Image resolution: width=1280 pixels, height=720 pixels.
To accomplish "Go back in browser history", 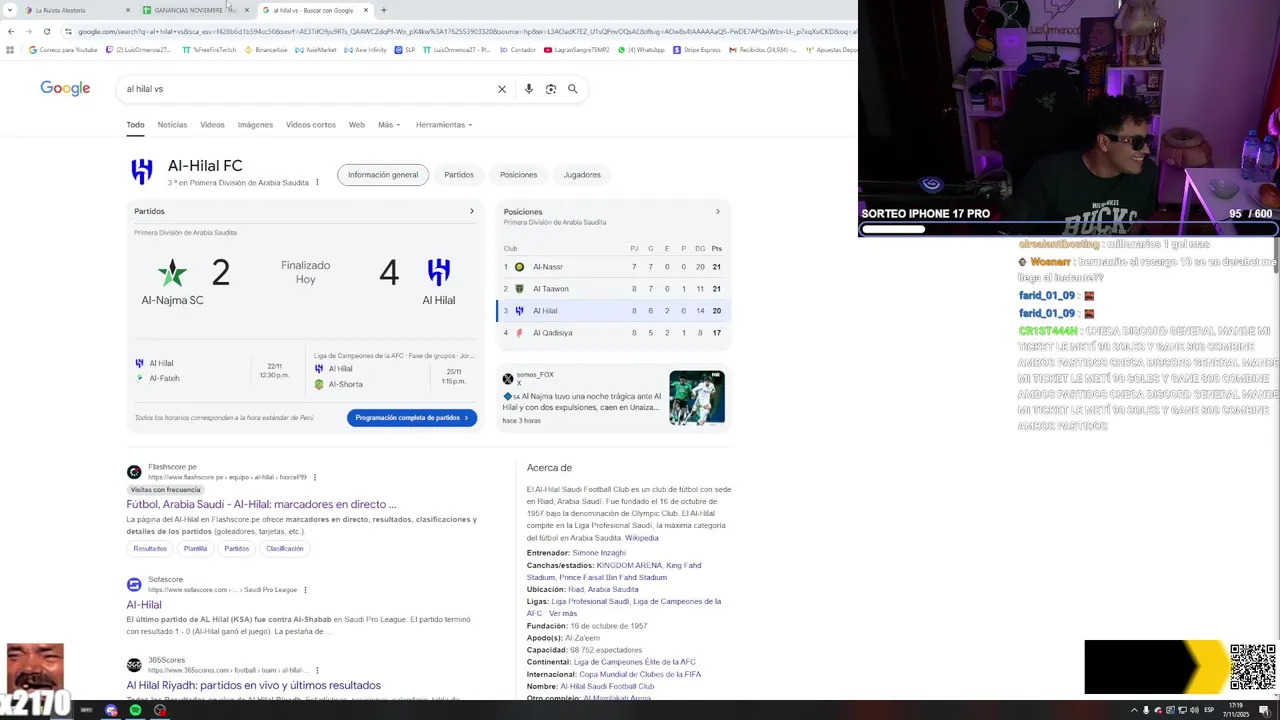I will click(10, 31).
